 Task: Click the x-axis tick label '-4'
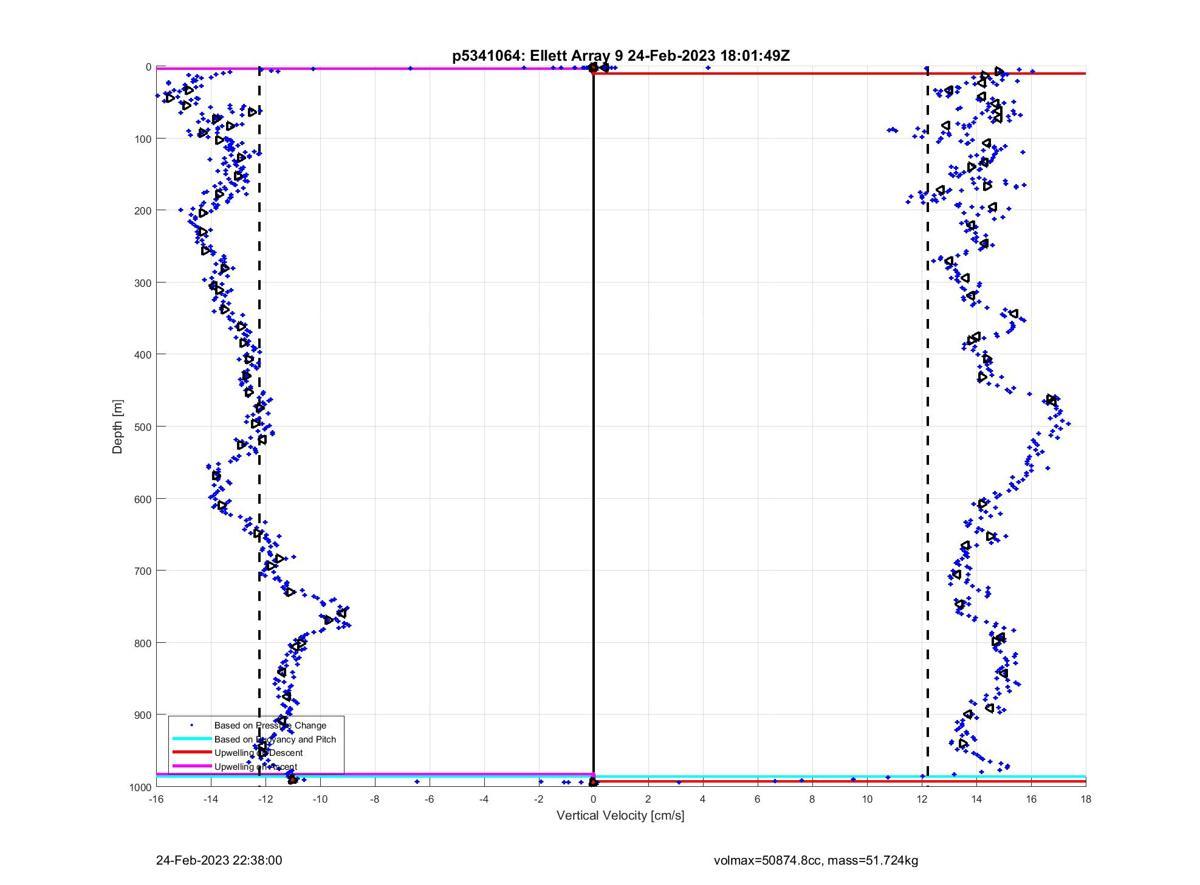(x=484, y=799)
